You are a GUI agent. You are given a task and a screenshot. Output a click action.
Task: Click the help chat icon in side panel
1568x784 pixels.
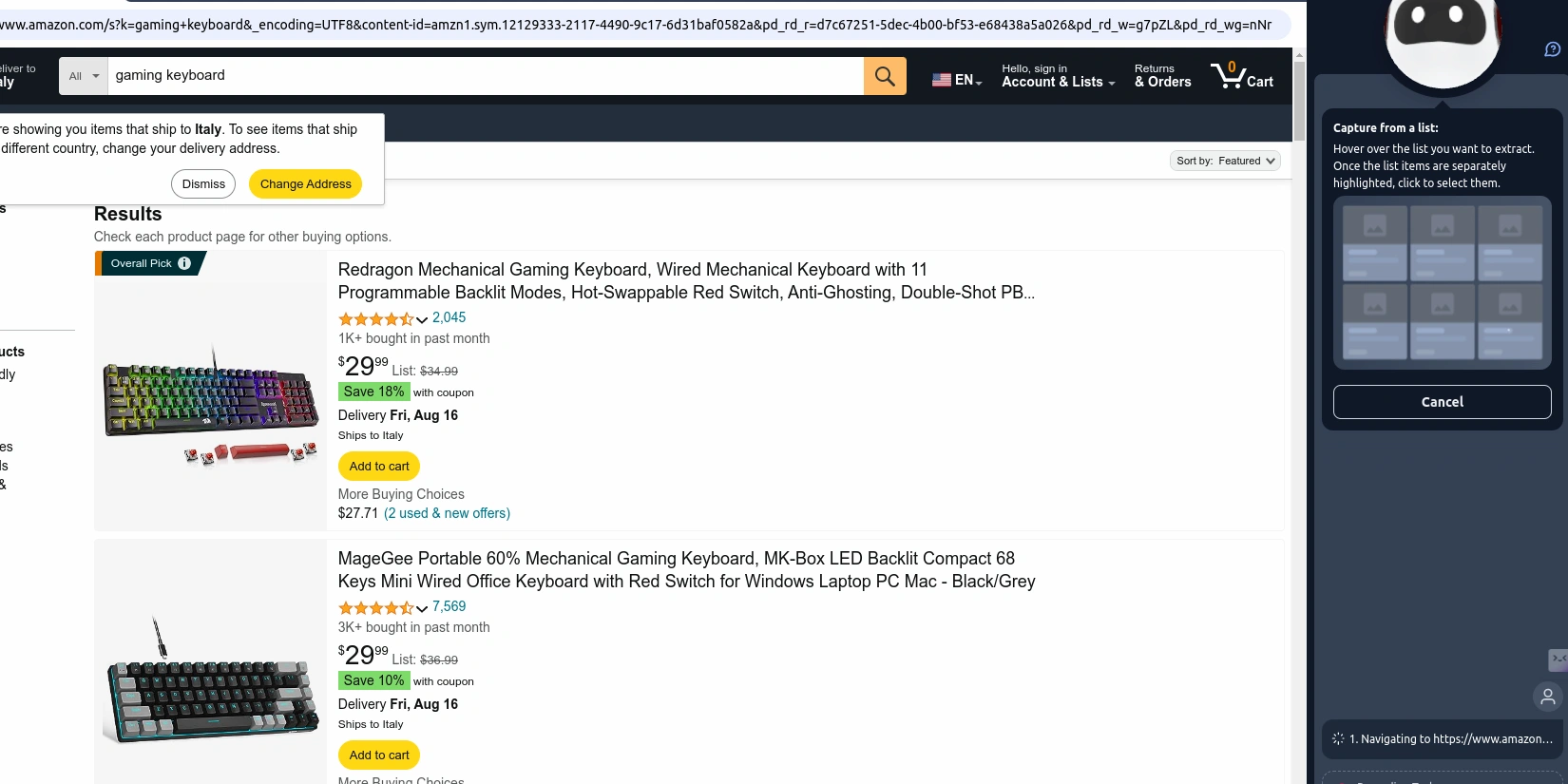point(1552,49)
